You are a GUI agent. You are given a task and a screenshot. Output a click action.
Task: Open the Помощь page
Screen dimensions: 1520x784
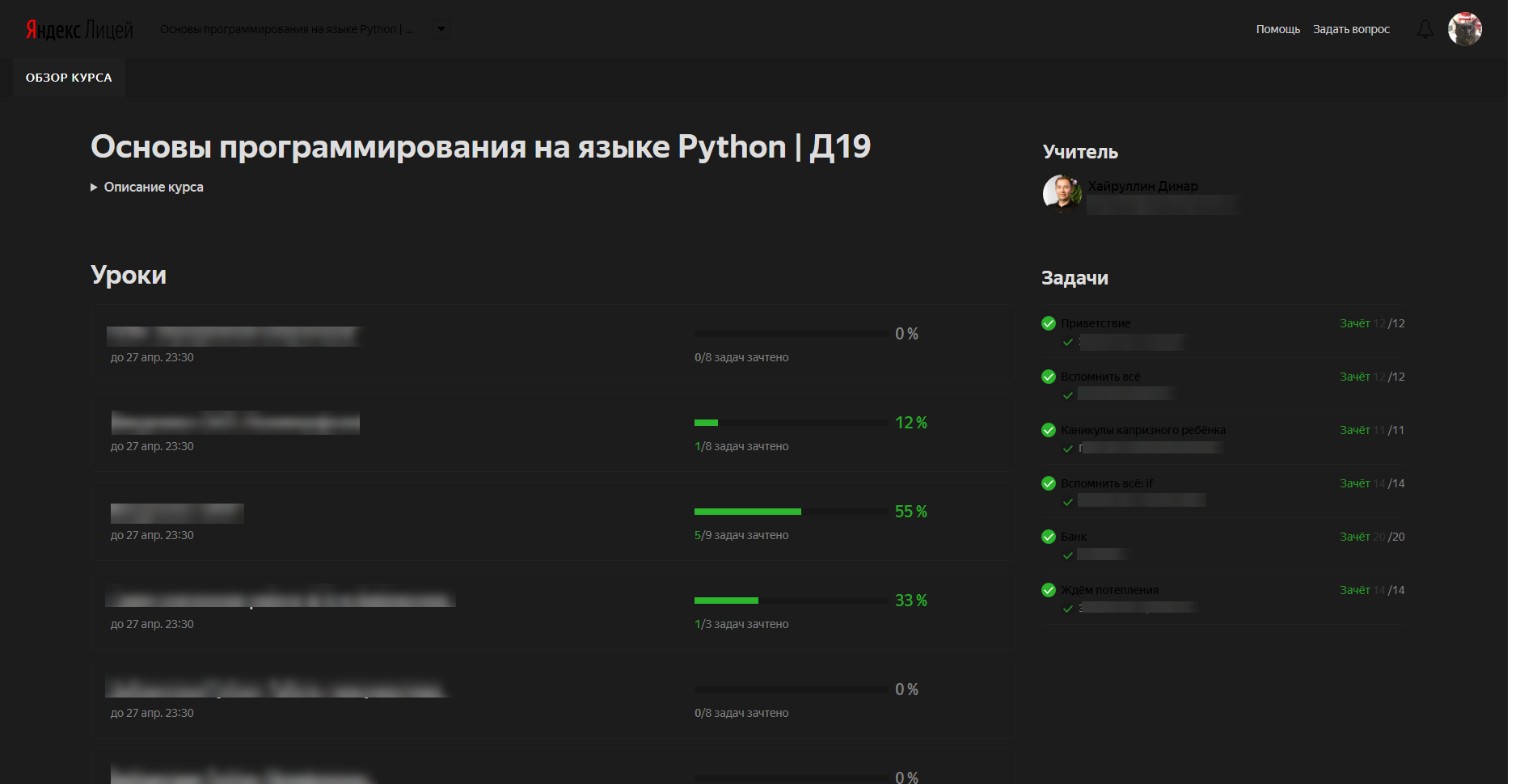[x=1277, y=29]
